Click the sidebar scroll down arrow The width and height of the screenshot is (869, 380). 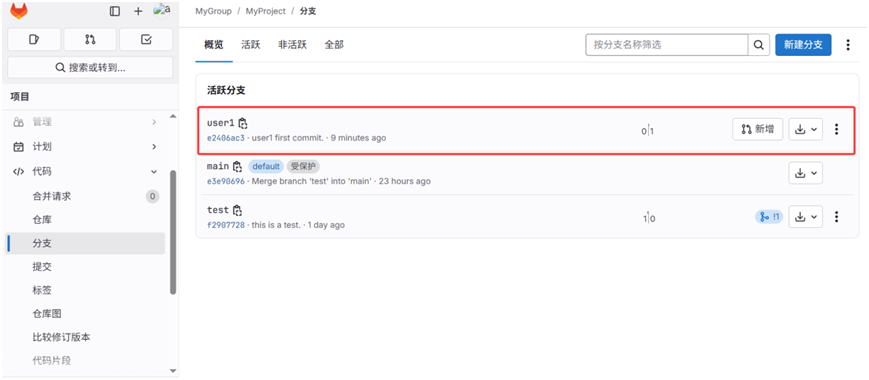pos(172,371)
